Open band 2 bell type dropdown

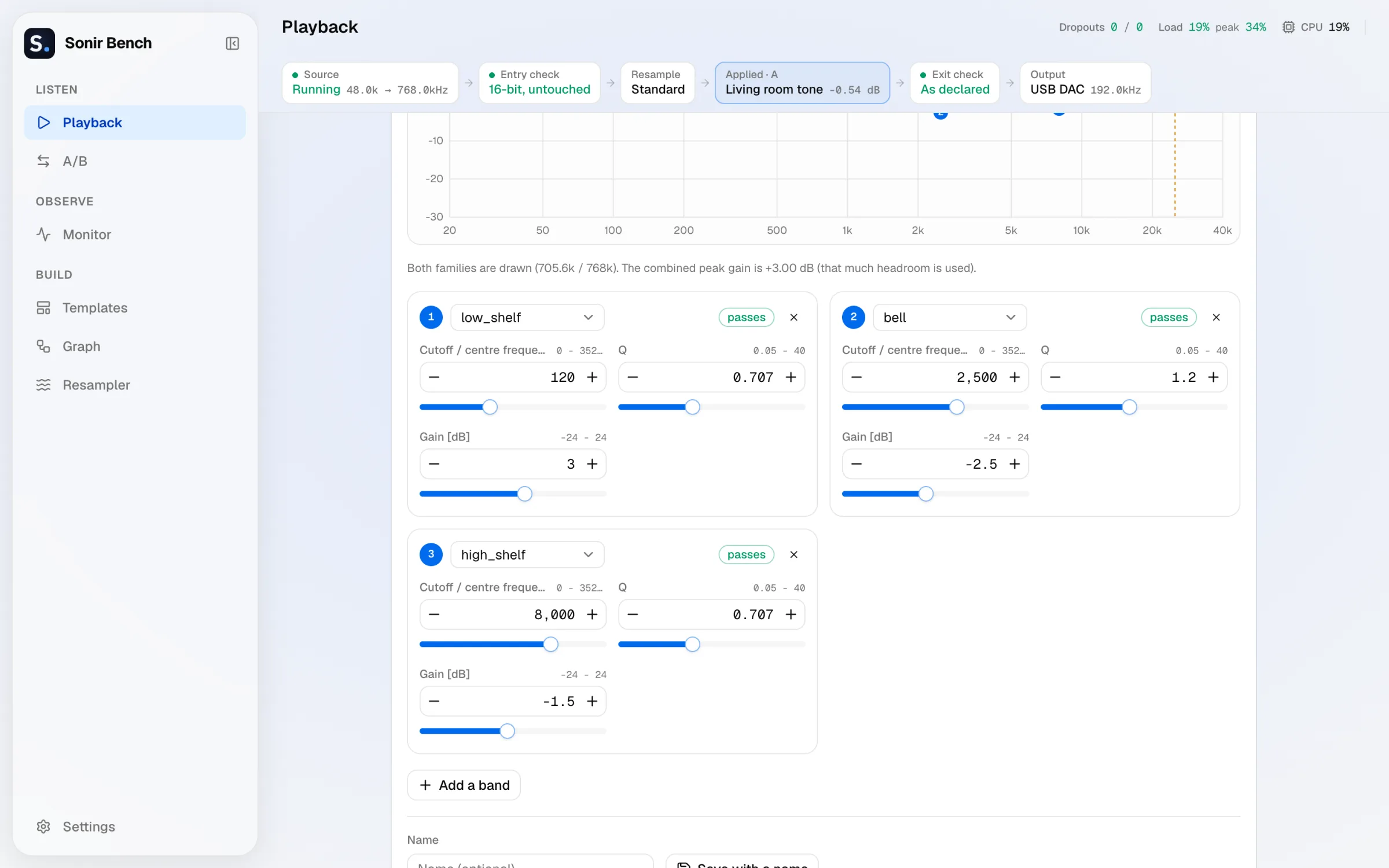(x=950, y=317)
